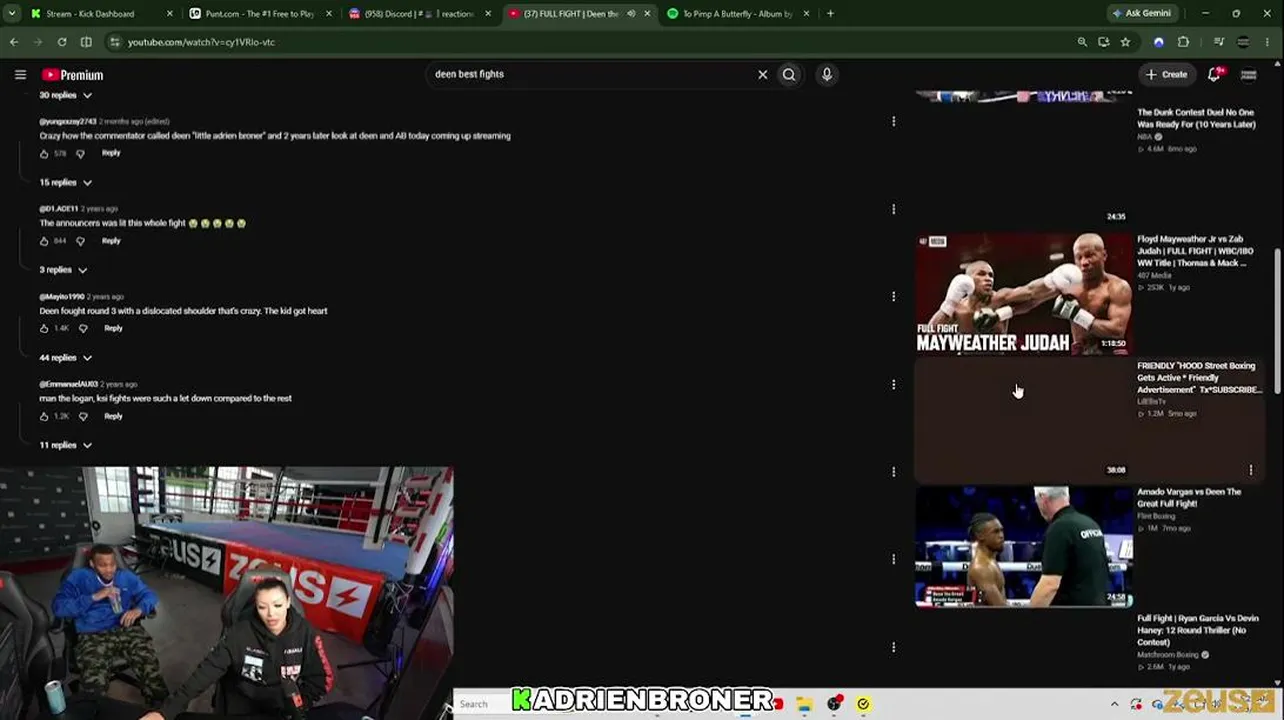Switch to the Punt.com tab
This screenshot has width=1284, height=720.
(x=259, y=14)
